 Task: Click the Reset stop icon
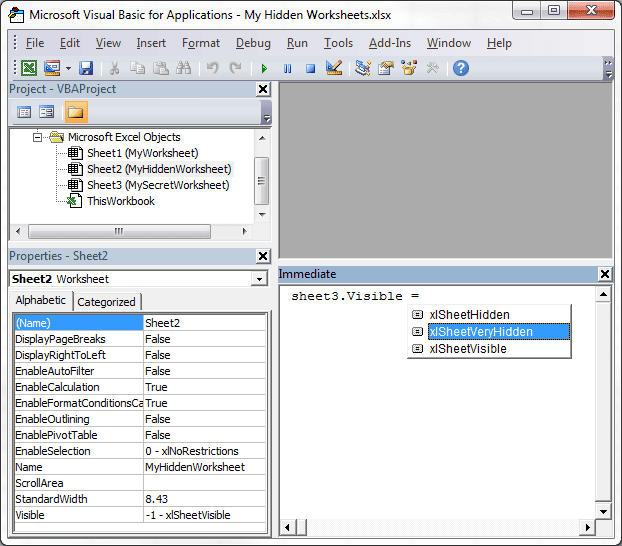click(311, 69)
